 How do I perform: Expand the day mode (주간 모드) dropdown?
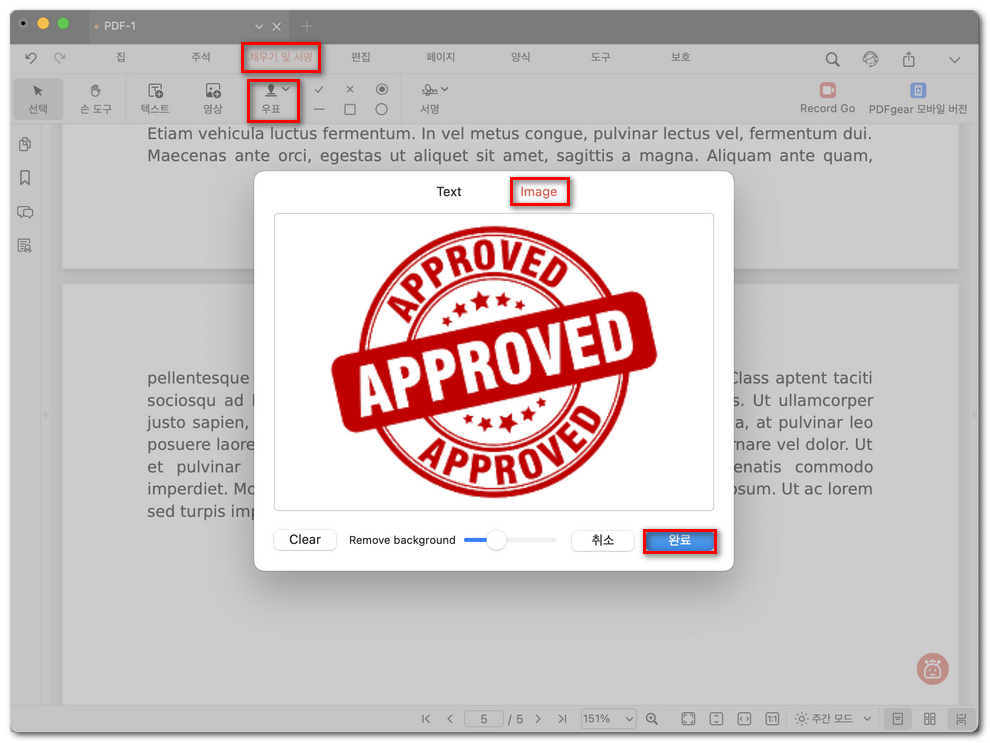click(x=833, y=719)
